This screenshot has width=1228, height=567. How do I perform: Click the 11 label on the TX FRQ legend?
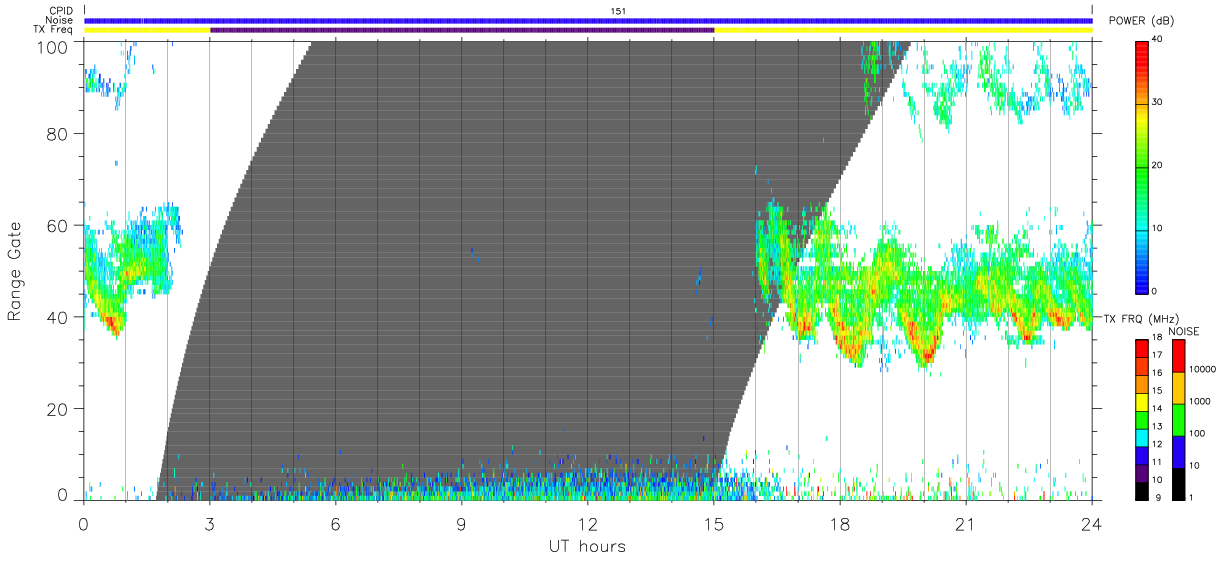point(1157,463)
